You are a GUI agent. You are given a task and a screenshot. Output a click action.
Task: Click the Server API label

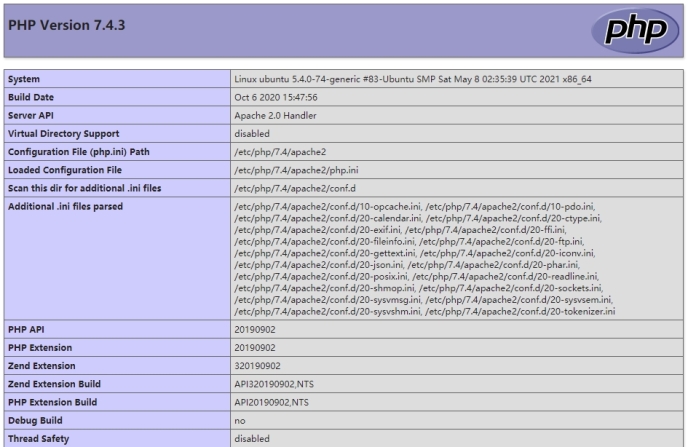coord(31,115)
